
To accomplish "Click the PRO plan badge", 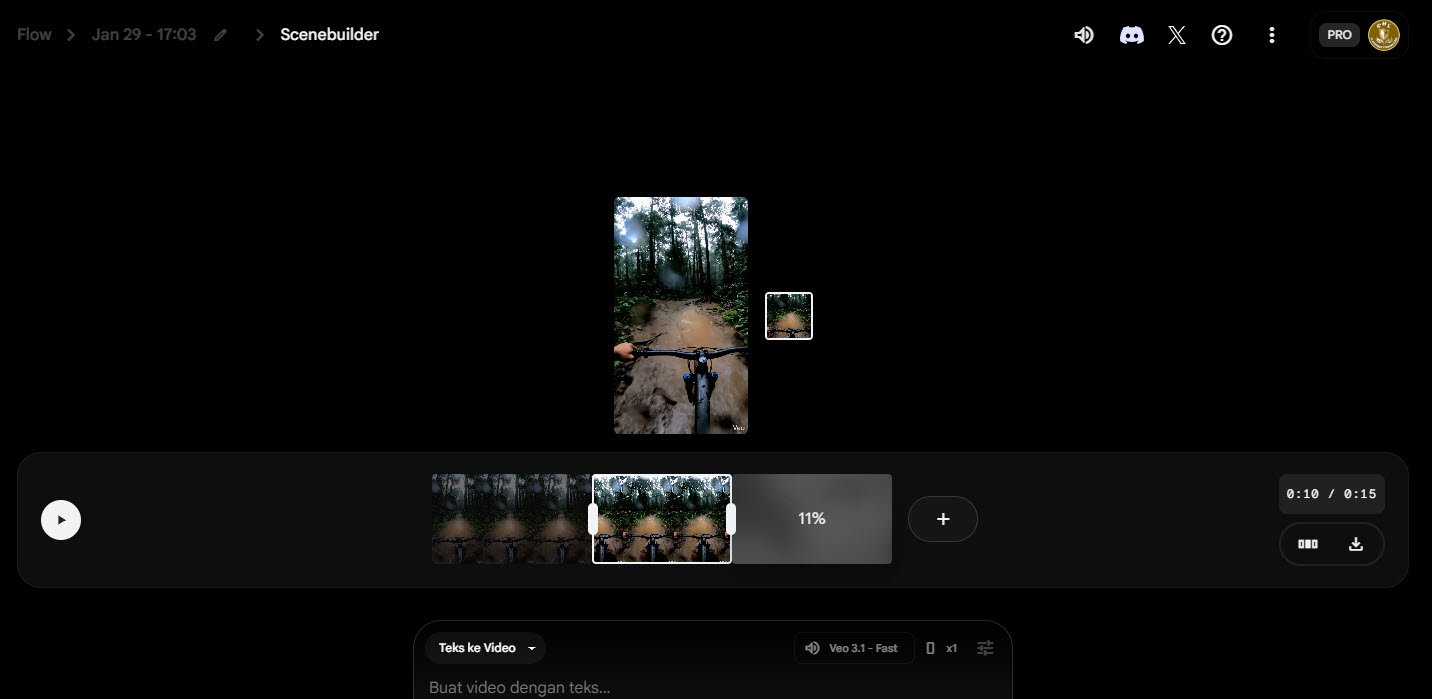I will (x=1339, y=35).
